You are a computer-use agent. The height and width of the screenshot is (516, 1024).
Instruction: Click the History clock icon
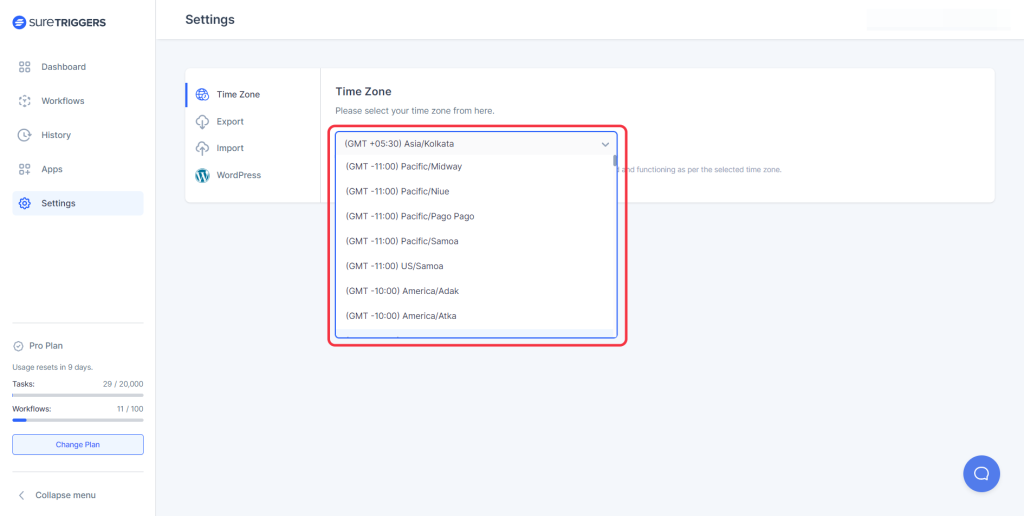[25, 135]
